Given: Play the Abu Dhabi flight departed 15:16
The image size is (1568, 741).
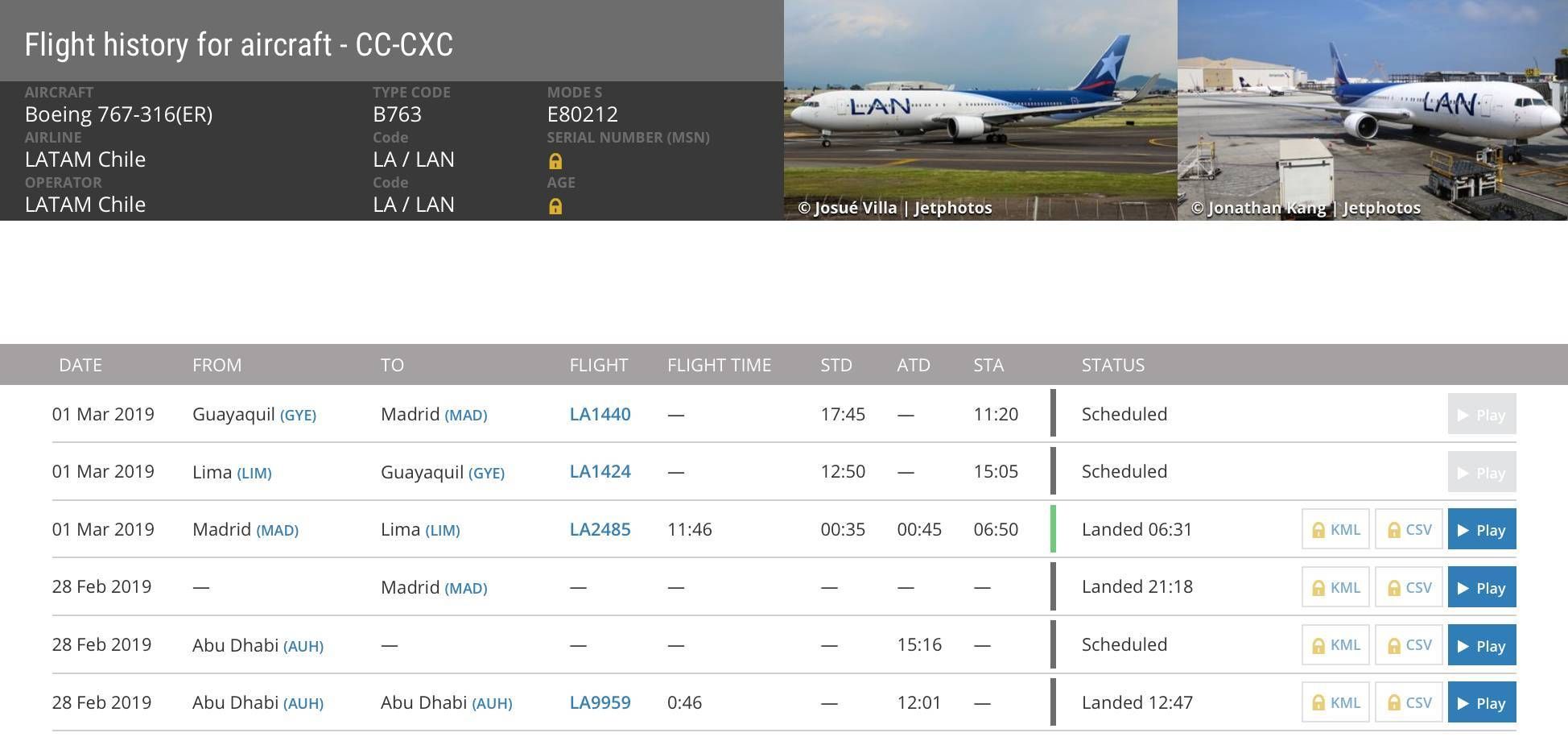Looking at the screenshot, I should [x=1482, y=645].
